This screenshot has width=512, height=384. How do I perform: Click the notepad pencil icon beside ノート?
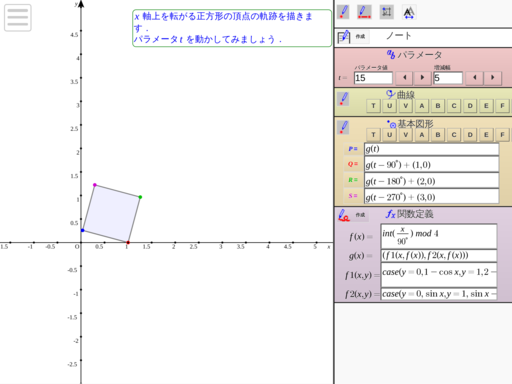coord(344,37)
